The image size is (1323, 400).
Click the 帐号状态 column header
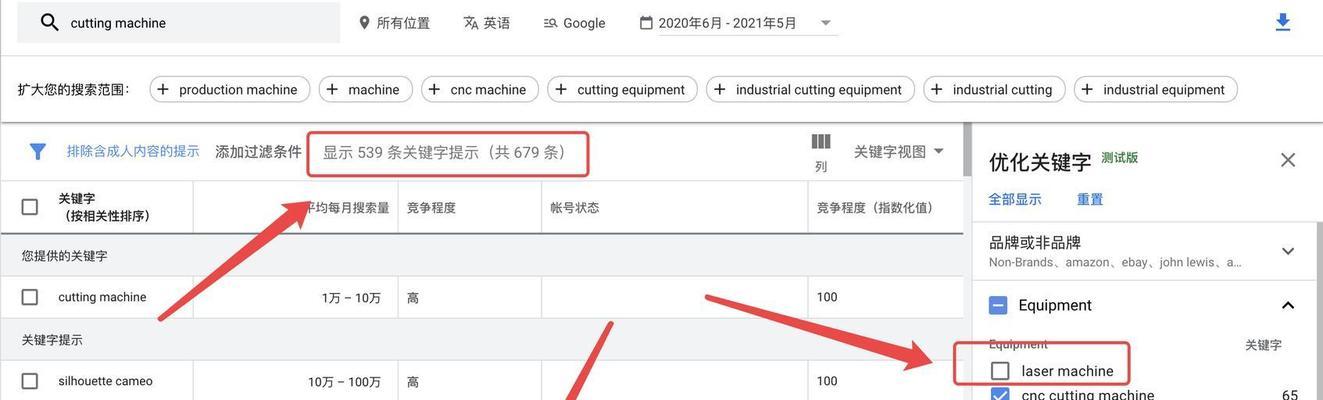[x=575, y=208]
